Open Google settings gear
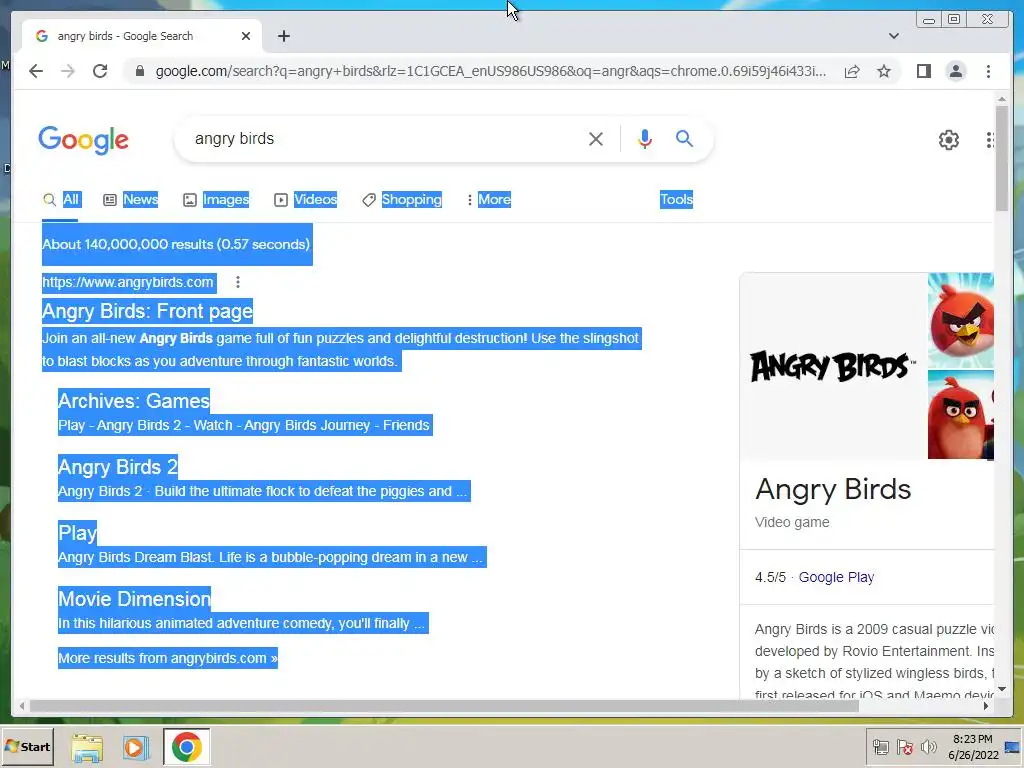Screen dimensions: 1024x768 pyautogui.click(x=948, y=140)
